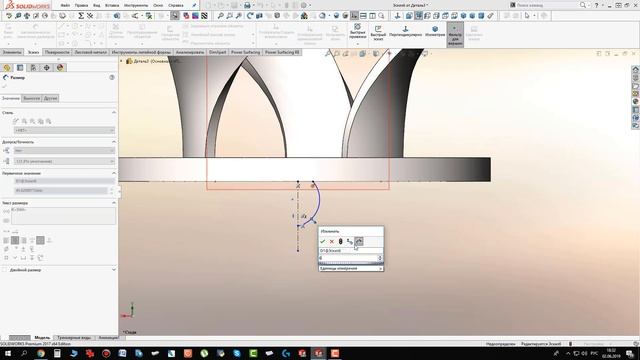Open the help question mark menu
The width and height of the screenshot is (640, 360).
click(596, 5)
